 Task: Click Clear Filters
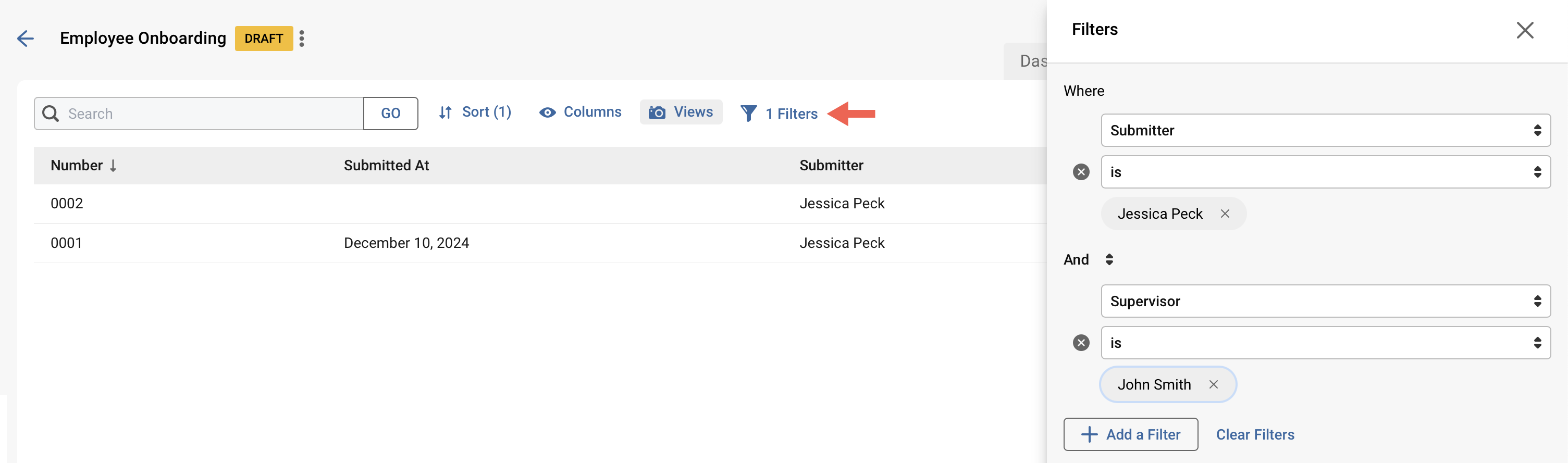1254,434
